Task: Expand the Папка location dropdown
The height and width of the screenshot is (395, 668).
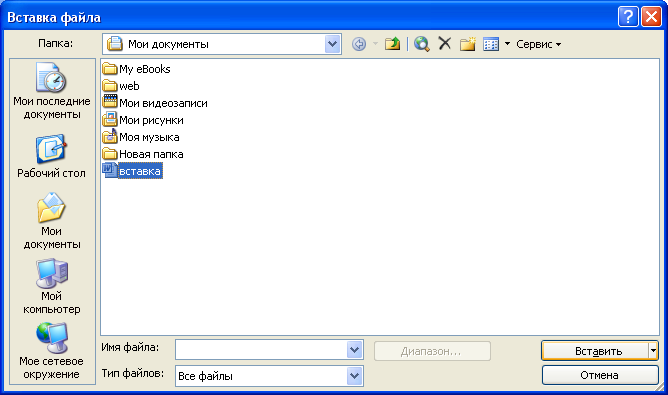Action: (332, 44)
